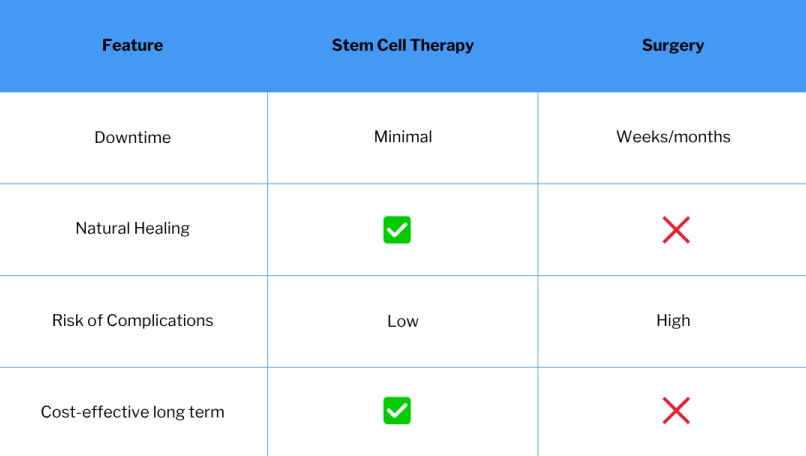Select the Stem Cell Therapy column header
Image resolution: width=806 pixels, height=456 pixels.
(x=402, y=45)
